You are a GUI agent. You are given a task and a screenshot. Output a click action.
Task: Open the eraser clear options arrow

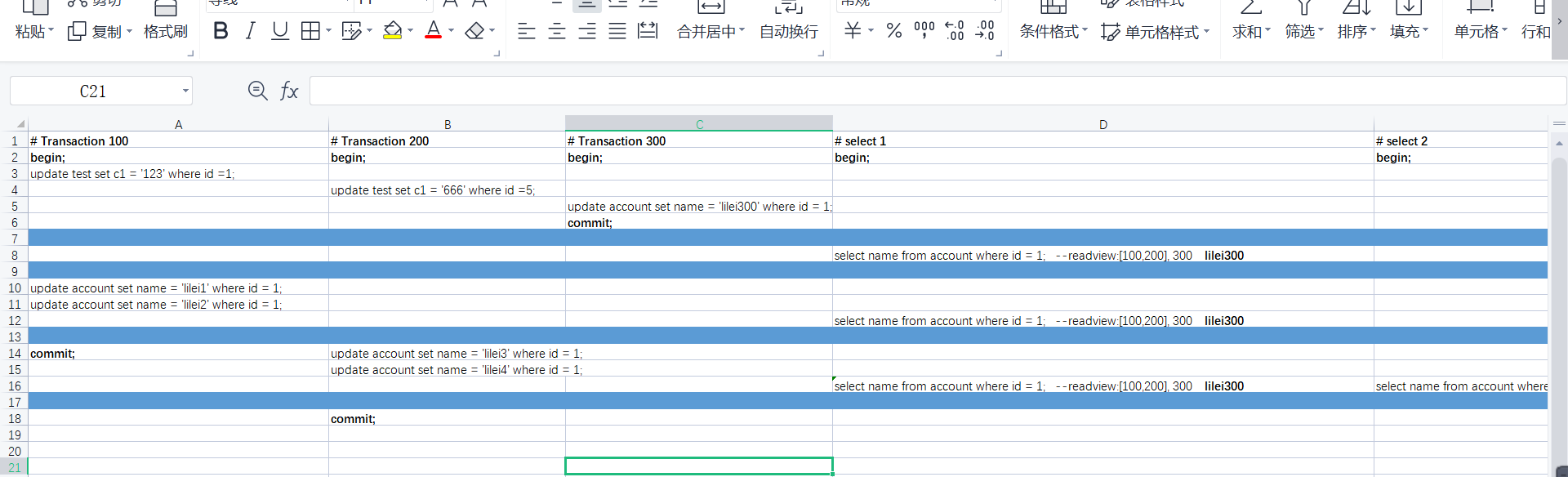pos(492,31)
